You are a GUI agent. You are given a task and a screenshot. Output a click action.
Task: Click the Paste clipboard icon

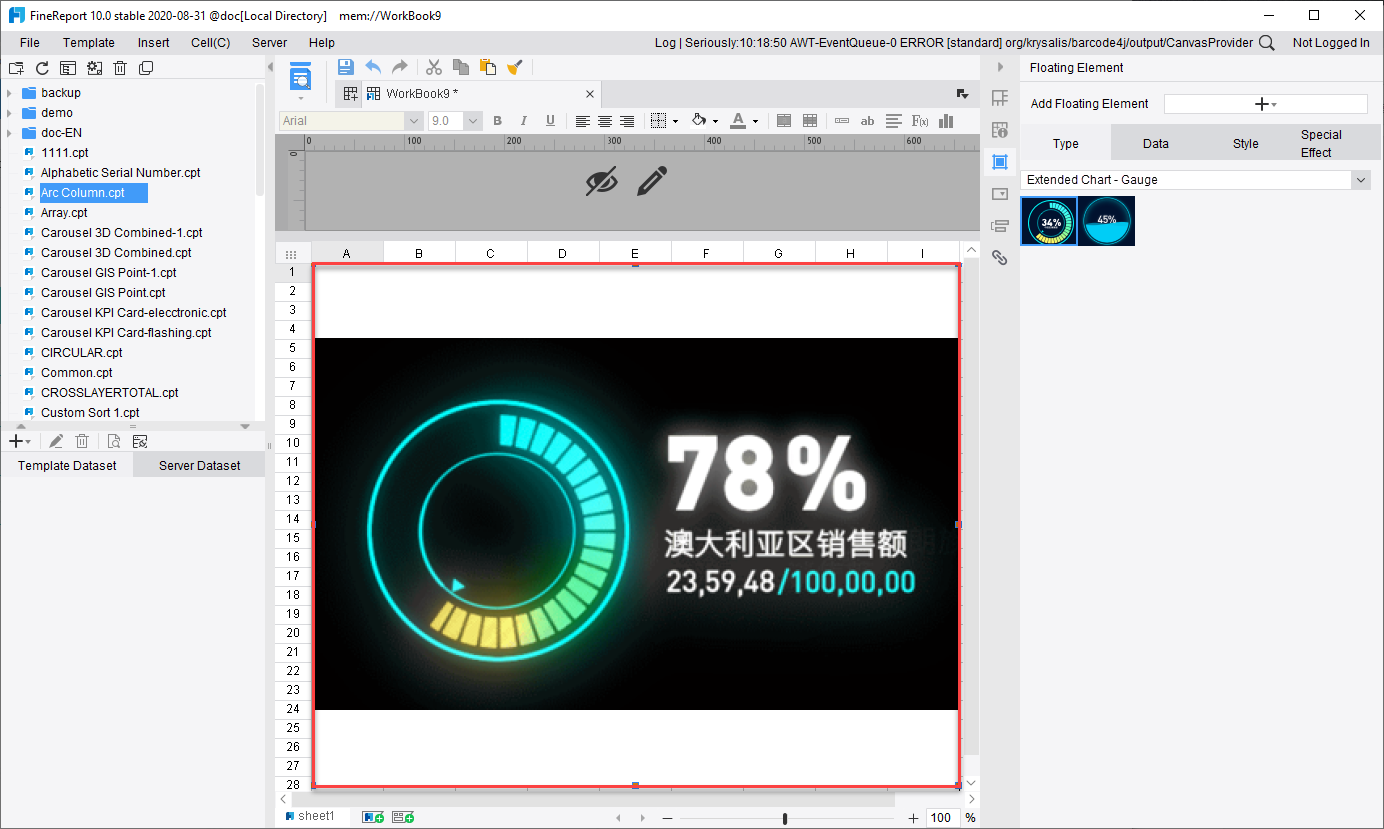[488, 67]
